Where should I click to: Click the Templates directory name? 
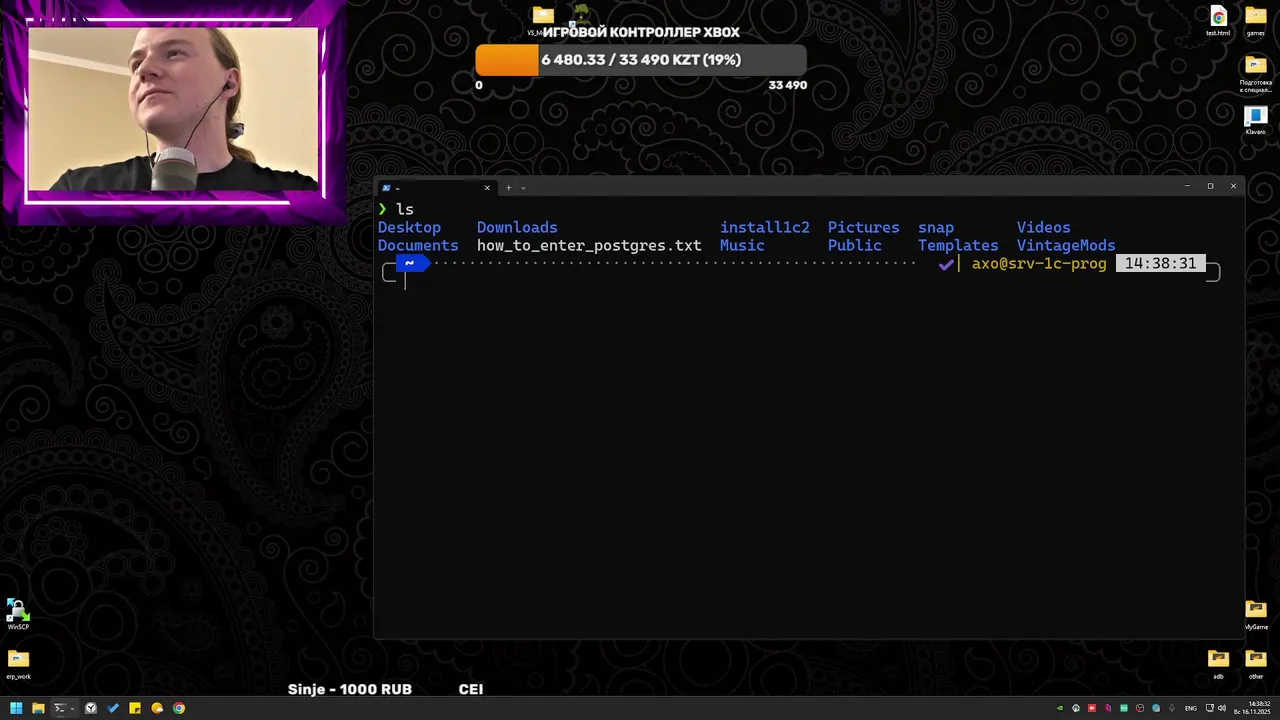point(958,245)
